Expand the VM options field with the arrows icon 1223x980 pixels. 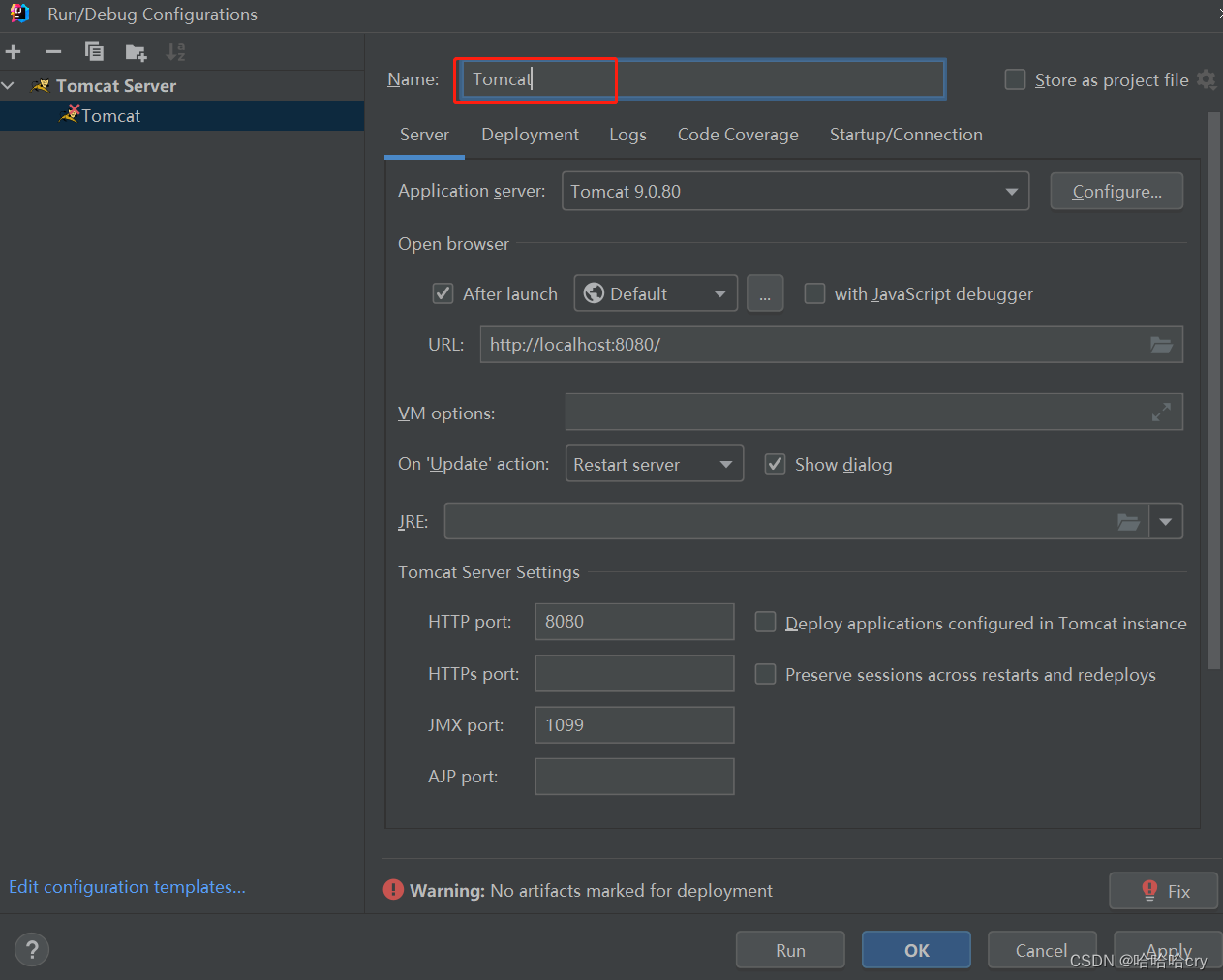tap(1162, 413)
